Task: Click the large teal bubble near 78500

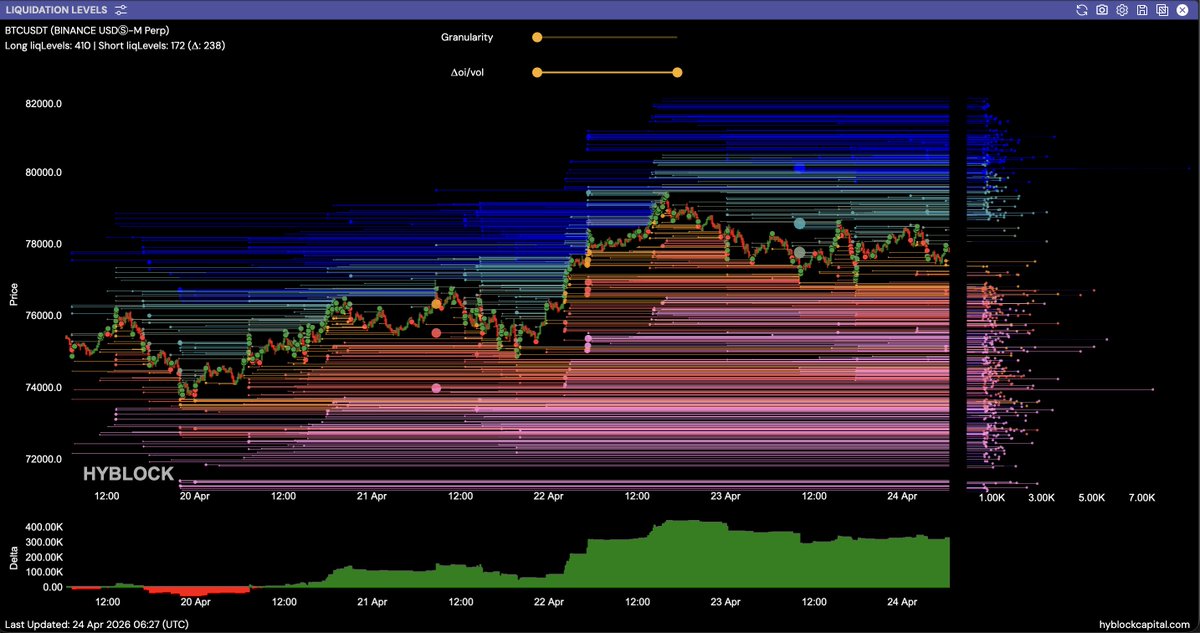Action: 799,224
